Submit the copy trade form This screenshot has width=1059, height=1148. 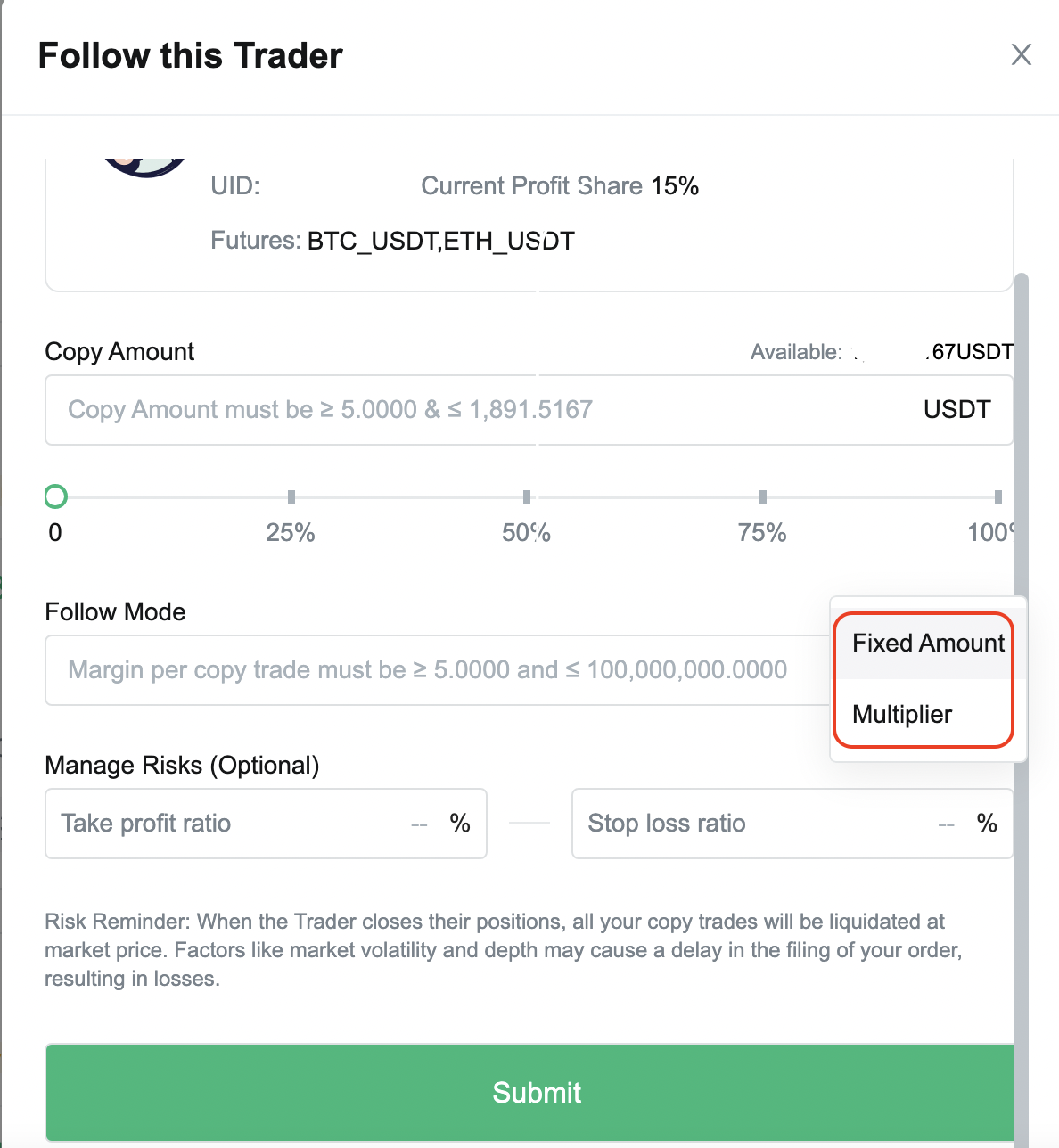coord(535,1092)
